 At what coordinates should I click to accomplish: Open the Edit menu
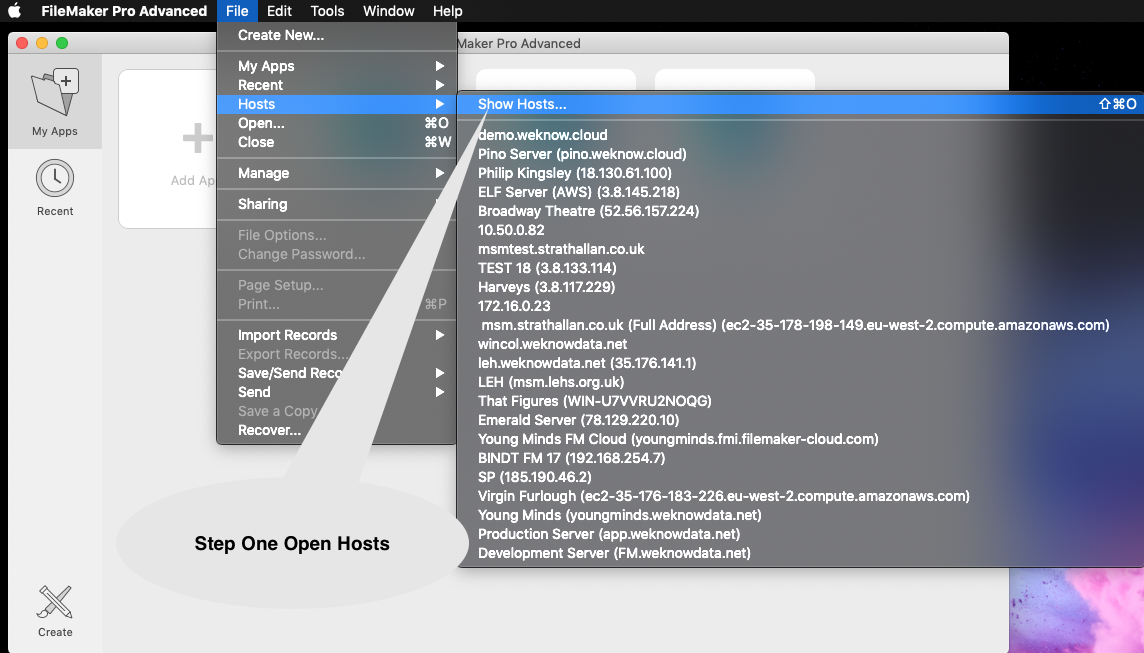[x=279, y=11]
